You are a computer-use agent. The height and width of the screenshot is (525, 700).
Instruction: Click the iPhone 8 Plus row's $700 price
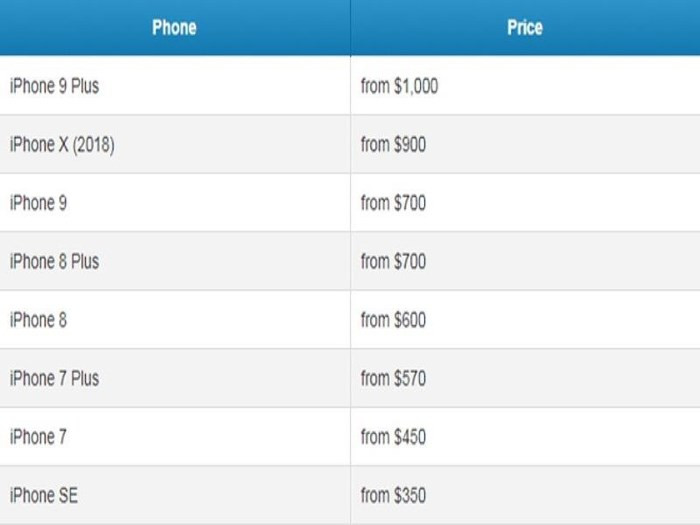pyautogui.click(x=393, y=262)
